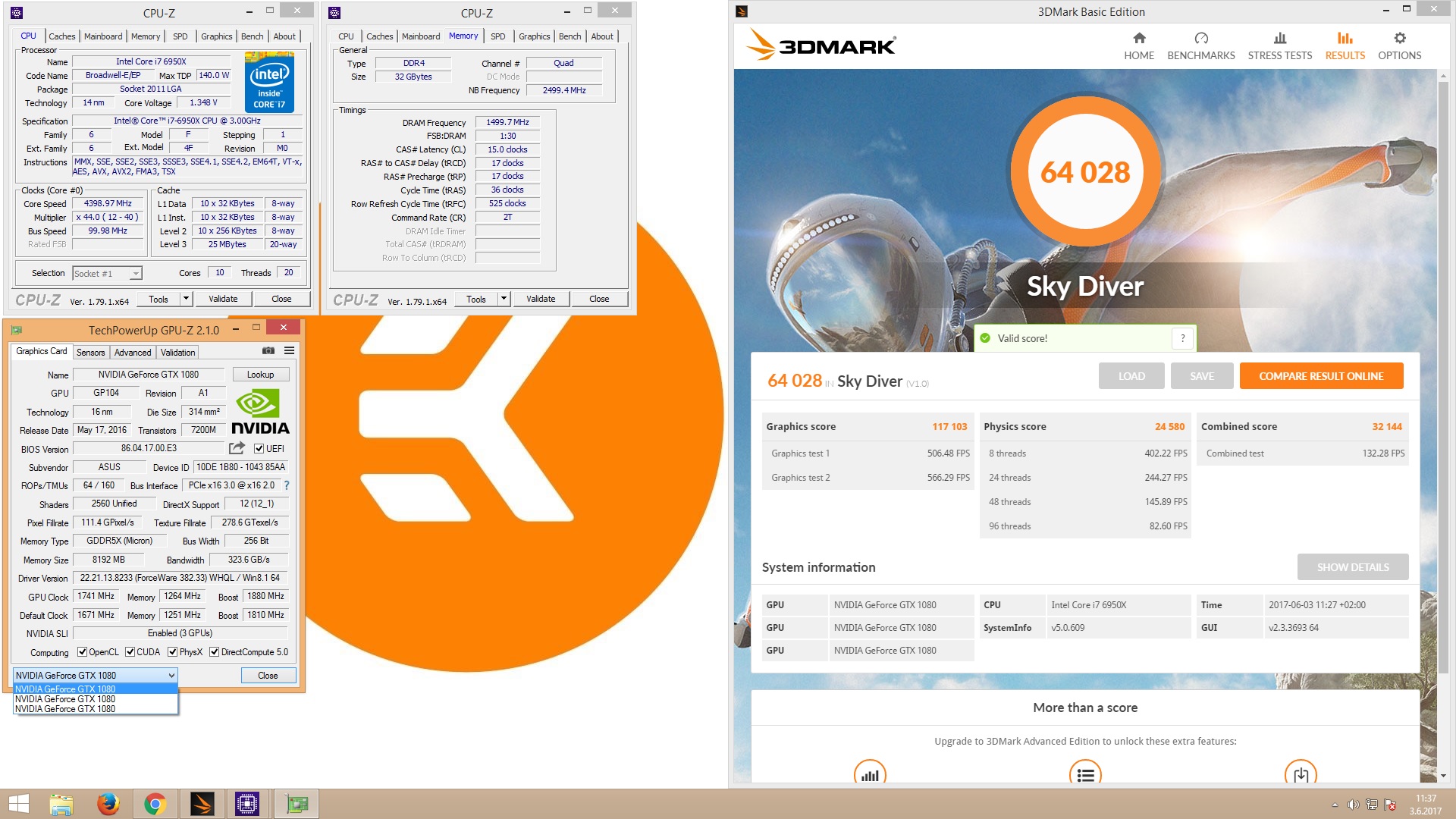The height and width of the screenshot is (819, 1456).
Task: Open the Windows Start button
Action: [x=19, y=804]
